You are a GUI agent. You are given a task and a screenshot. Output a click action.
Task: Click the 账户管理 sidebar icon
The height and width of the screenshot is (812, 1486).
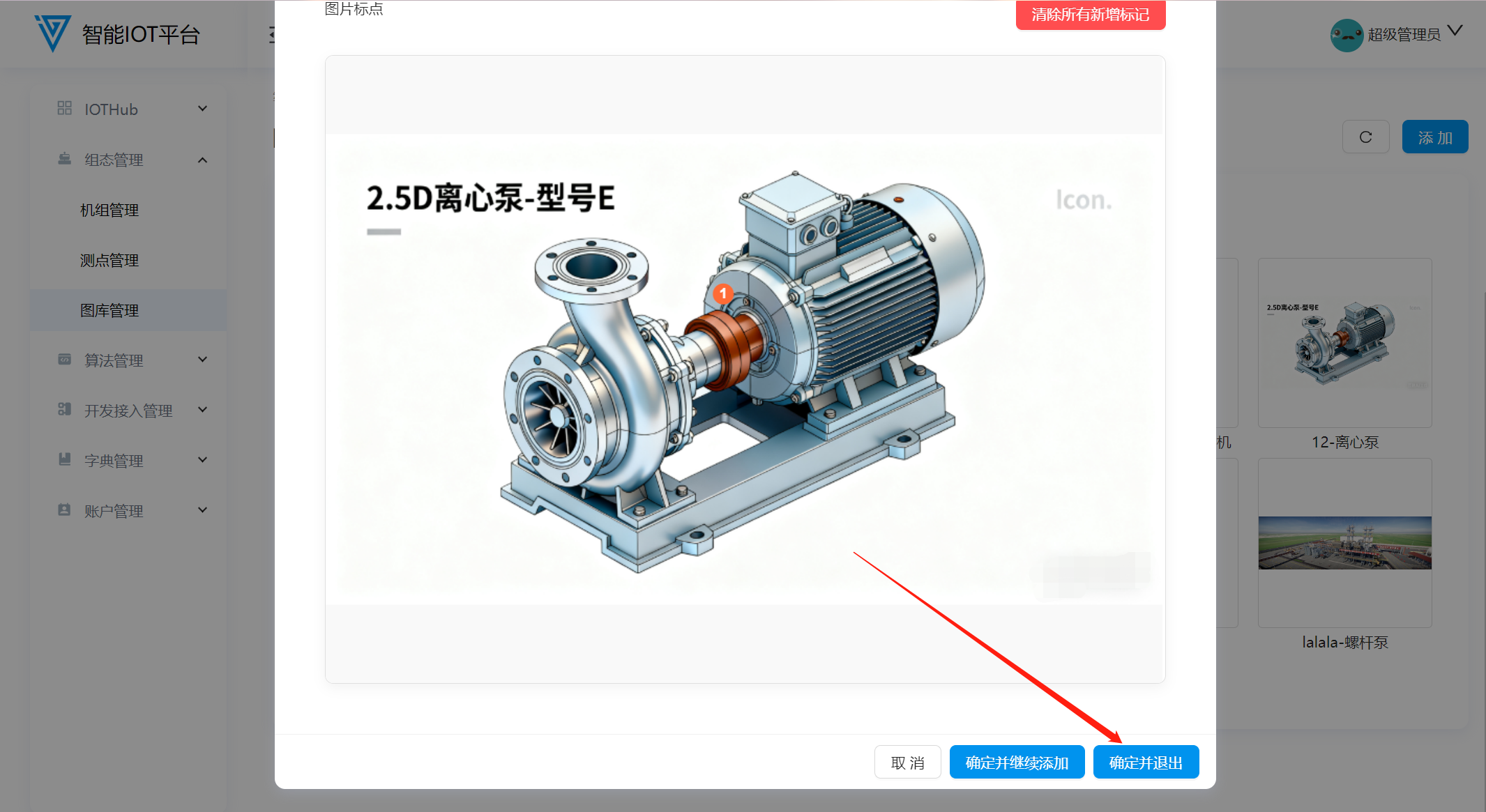(x=65, y=510)
